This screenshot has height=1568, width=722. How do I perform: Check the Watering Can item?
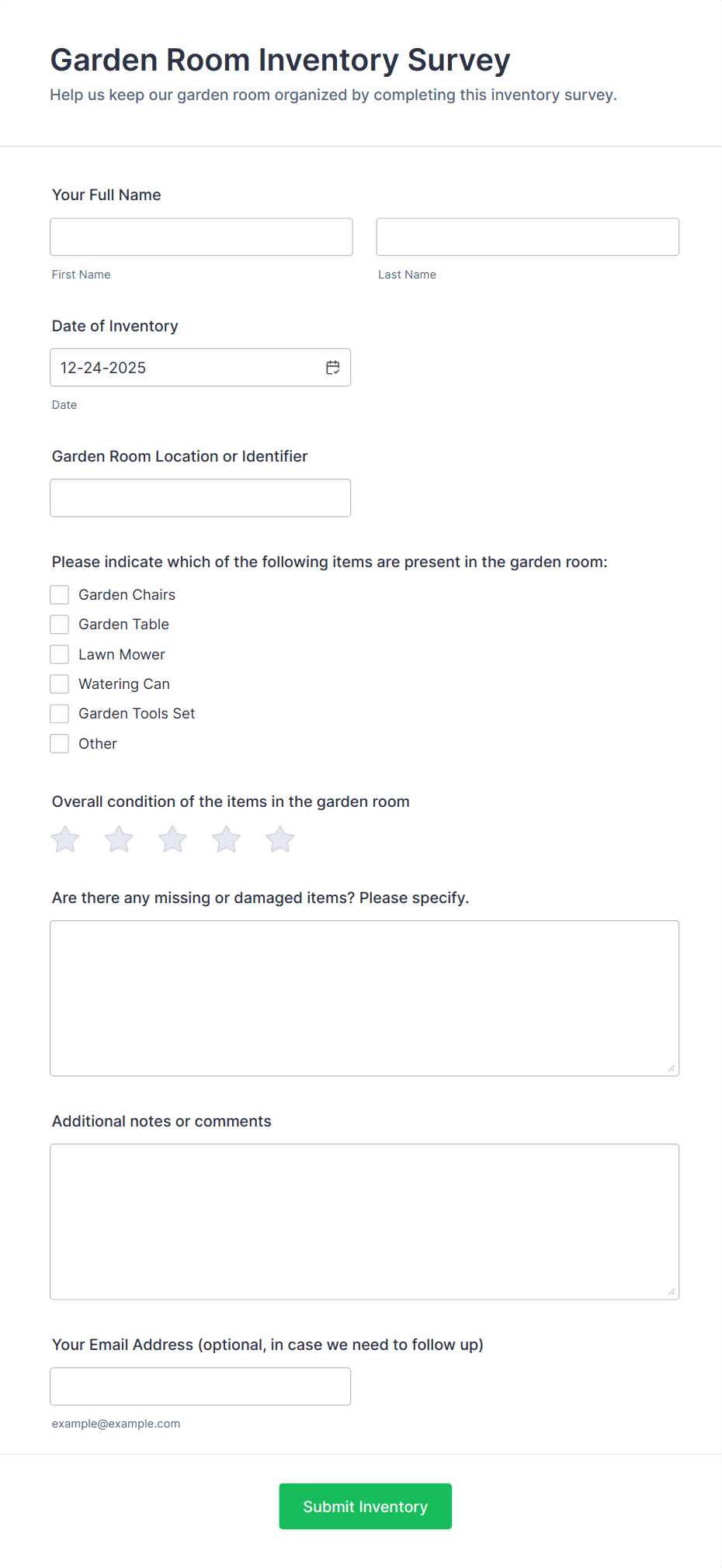(59, 684)
